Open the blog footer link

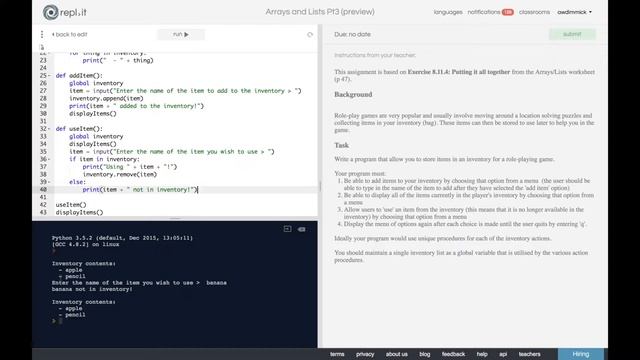click(x=424, y=354)
